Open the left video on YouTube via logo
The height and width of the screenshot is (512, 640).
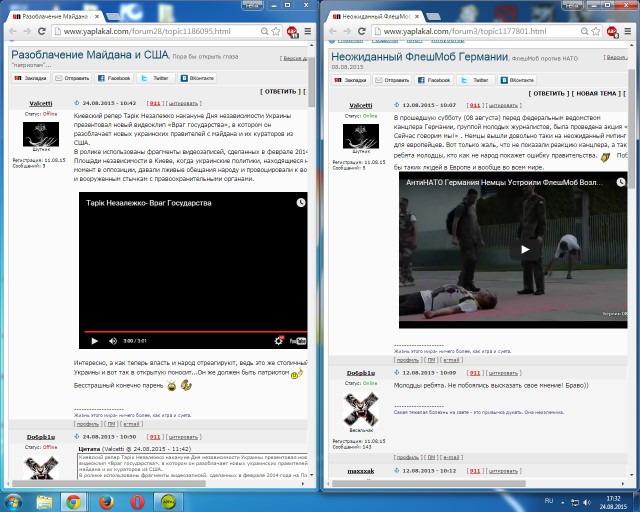point(298,341)
